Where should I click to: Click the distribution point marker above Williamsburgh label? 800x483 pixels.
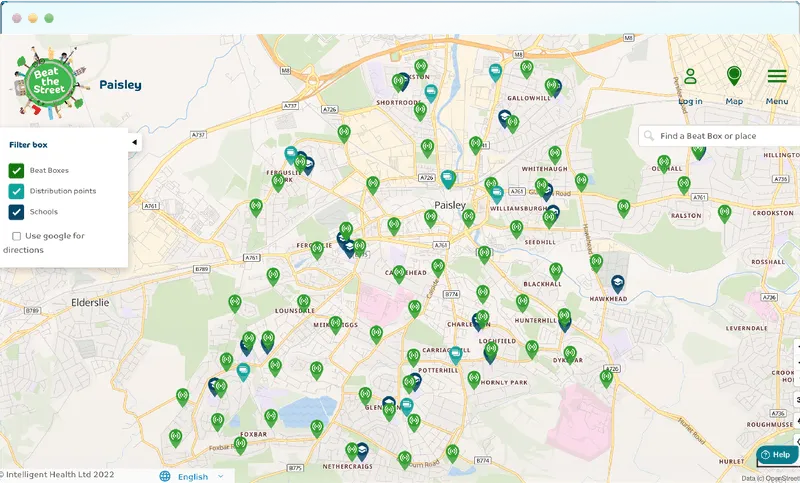pyautogui.click(x=496, y=194)
